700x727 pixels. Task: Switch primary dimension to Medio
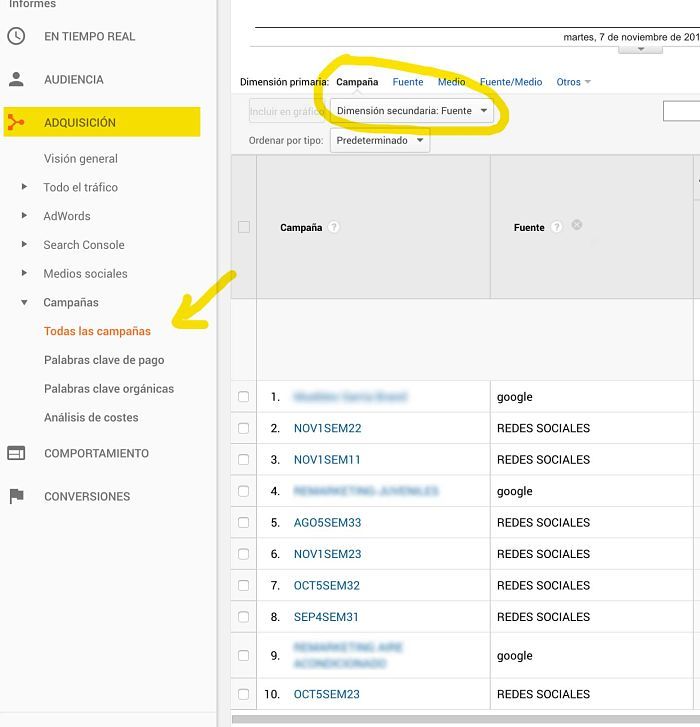click(x=452, y=82)
